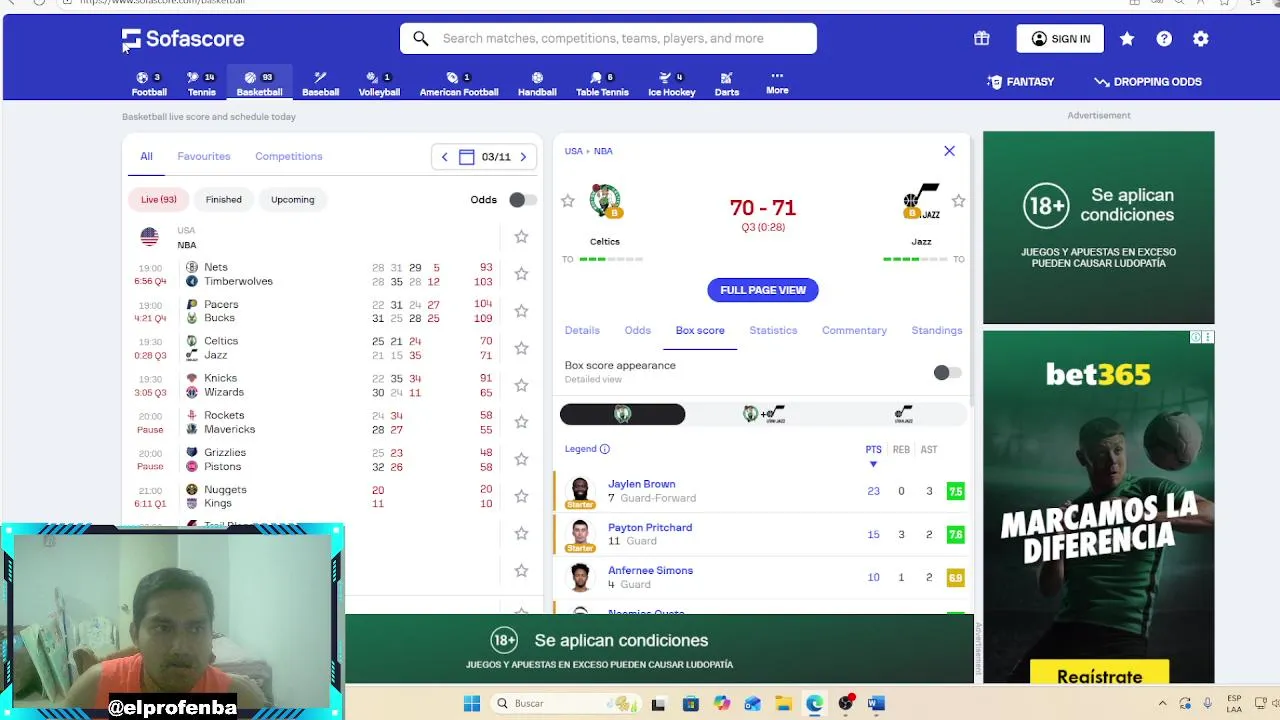Image resolution: width=1280 pixels, height=720 pixels.
Task: Open the Celtics team logo in match header
Action: pyautogui.click(x=605, y=201)
